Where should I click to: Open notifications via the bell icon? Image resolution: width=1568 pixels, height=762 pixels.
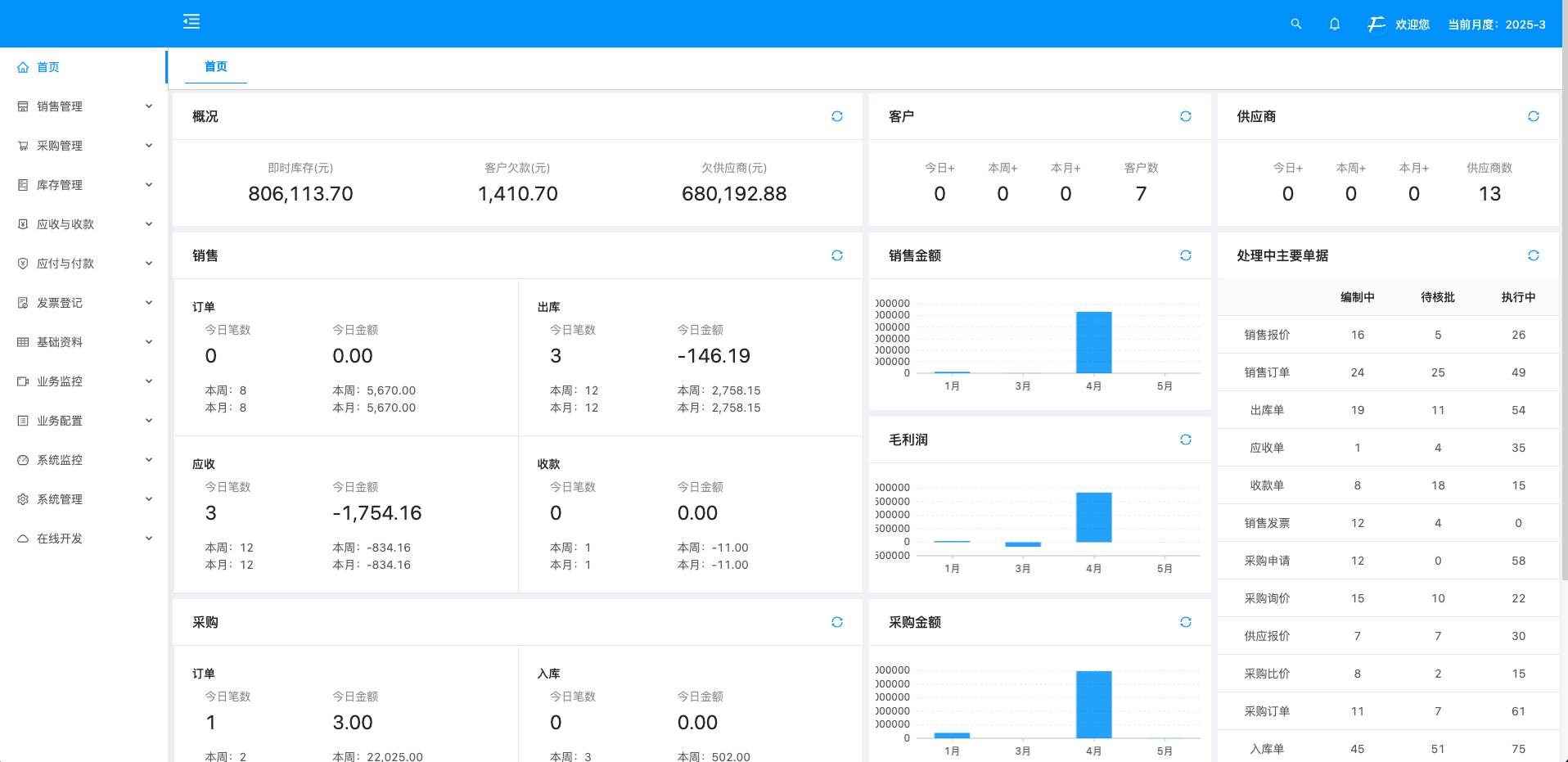point(1334,24)
